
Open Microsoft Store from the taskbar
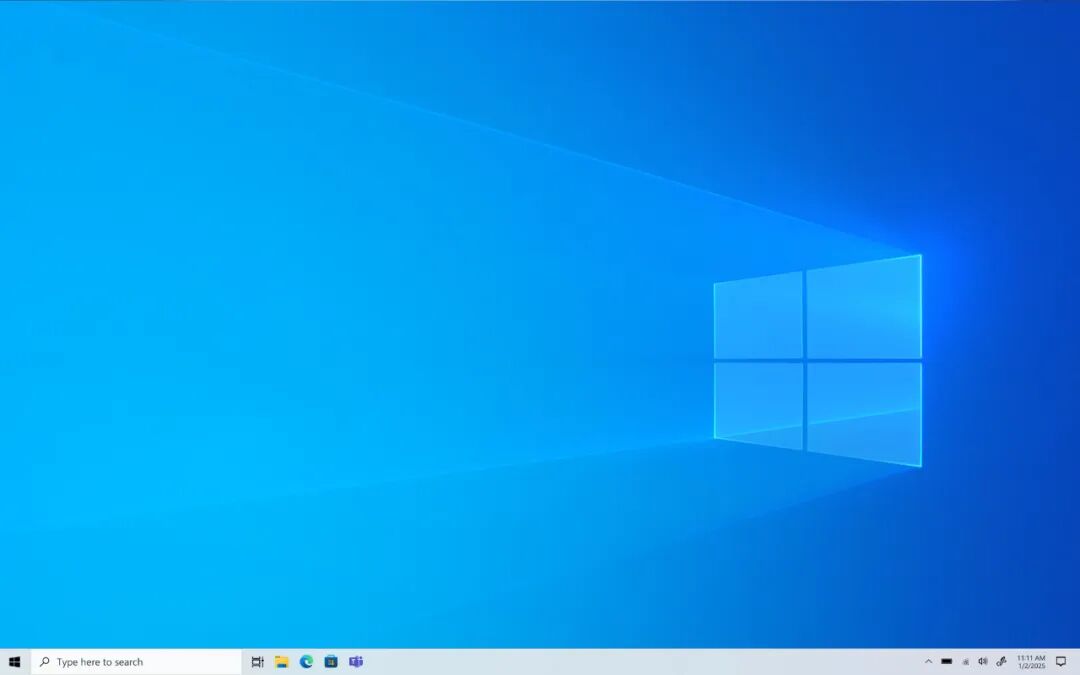[x=331, y=662]
